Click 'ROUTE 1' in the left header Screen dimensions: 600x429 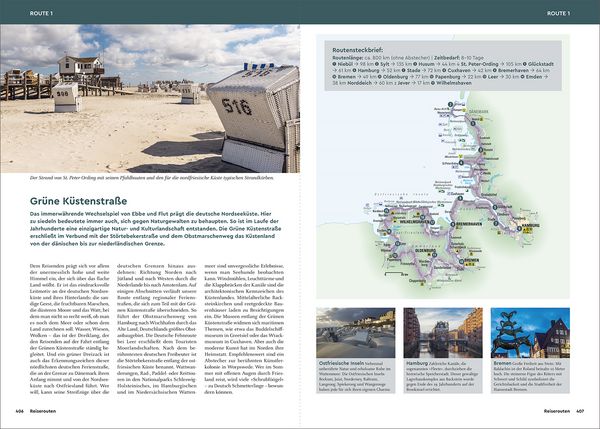[41, 13]
